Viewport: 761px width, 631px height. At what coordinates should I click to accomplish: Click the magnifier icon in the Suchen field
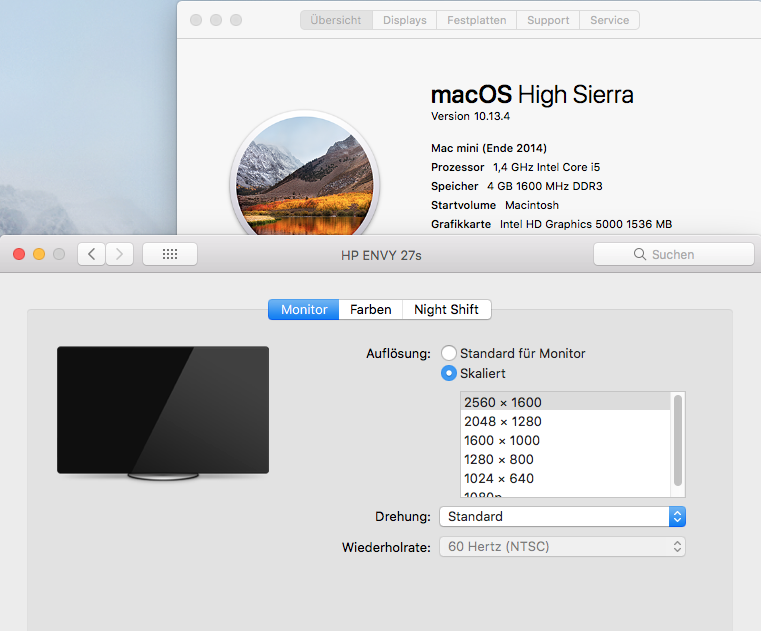[640, 254]
